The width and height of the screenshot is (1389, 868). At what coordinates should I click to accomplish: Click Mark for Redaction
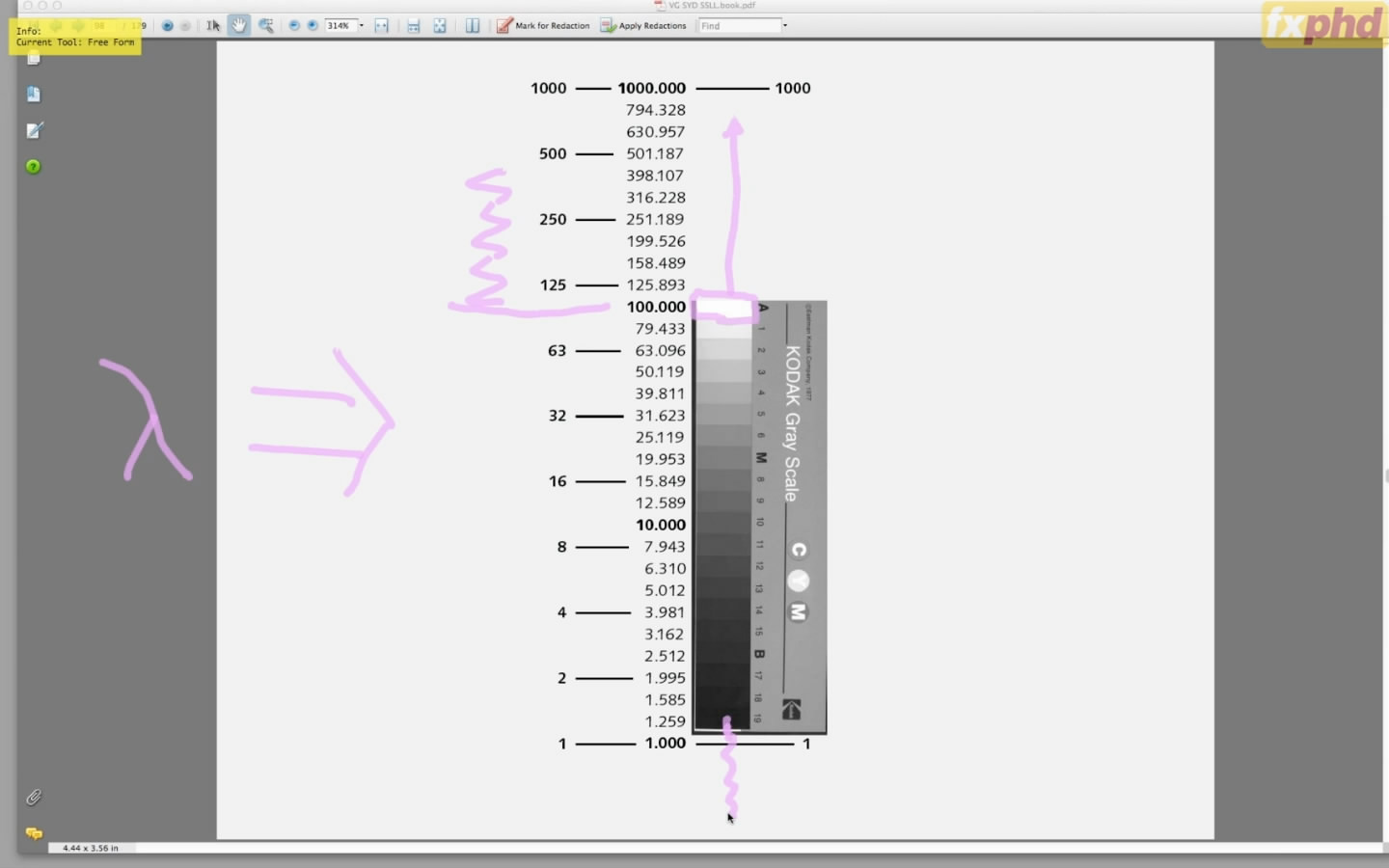tap(543, 26)
